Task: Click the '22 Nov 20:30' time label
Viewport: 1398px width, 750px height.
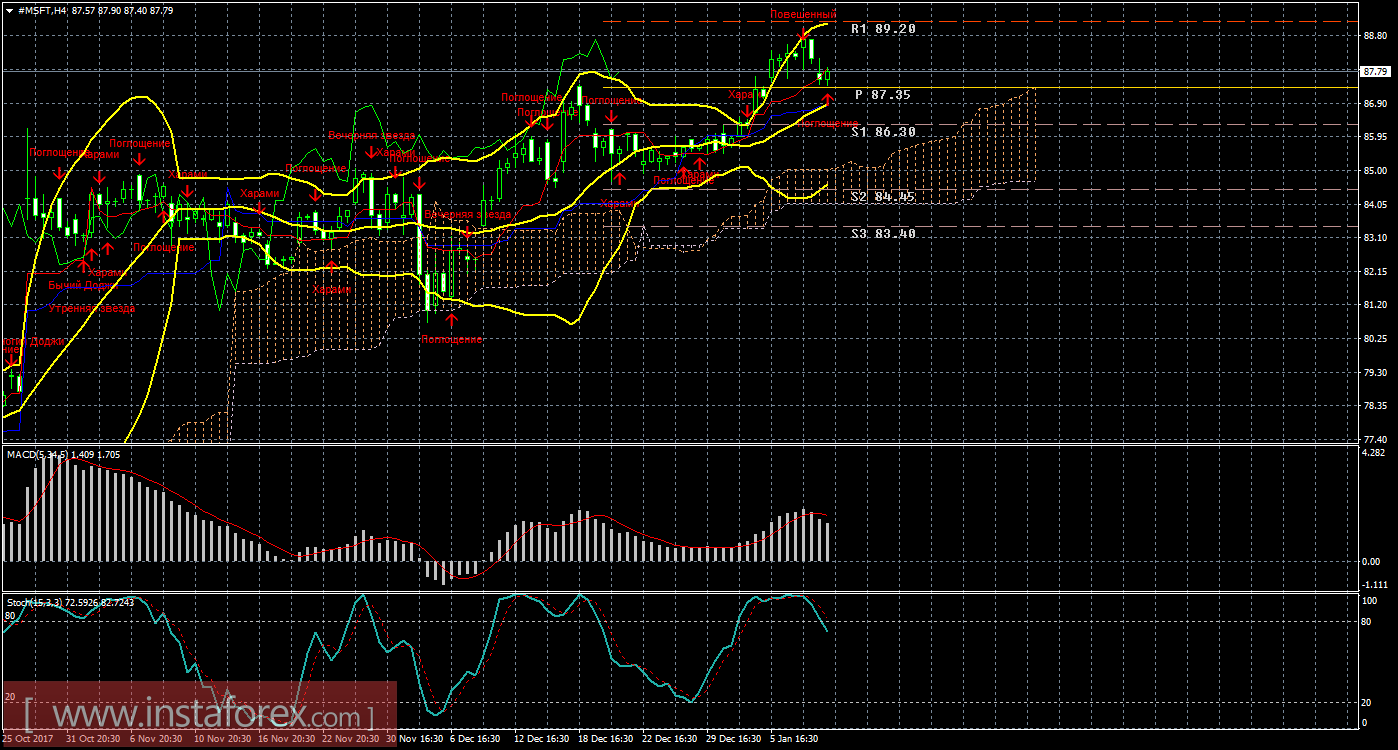Action: (350, 739)
